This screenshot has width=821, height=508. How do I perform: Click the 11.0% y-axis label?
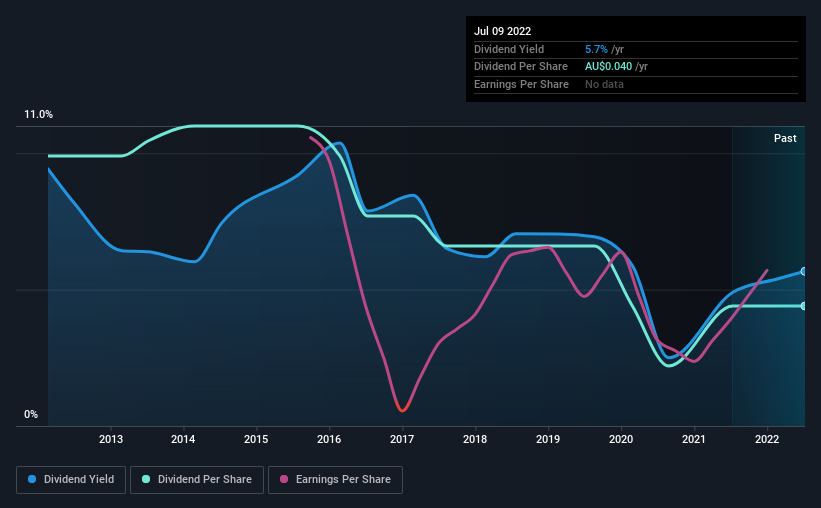(38, 115)
